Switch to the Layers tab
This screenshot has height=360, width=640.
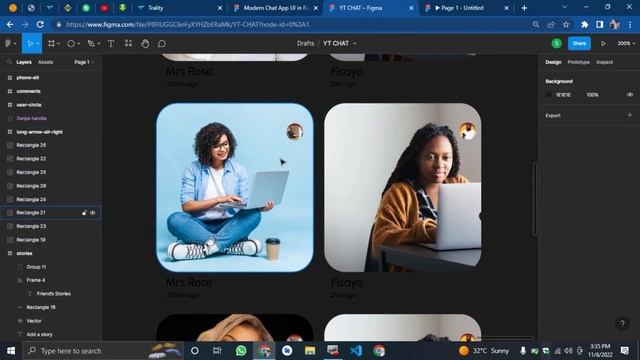[x=24, y=62]
